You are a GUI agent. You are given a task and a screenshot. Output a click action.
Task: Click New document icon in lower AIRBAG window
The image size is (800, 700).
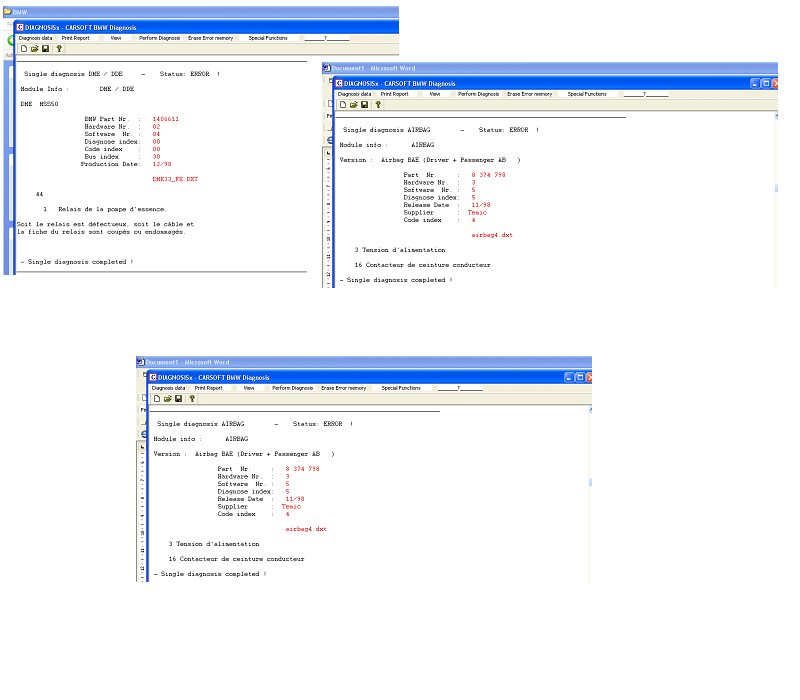pos(157,398)
